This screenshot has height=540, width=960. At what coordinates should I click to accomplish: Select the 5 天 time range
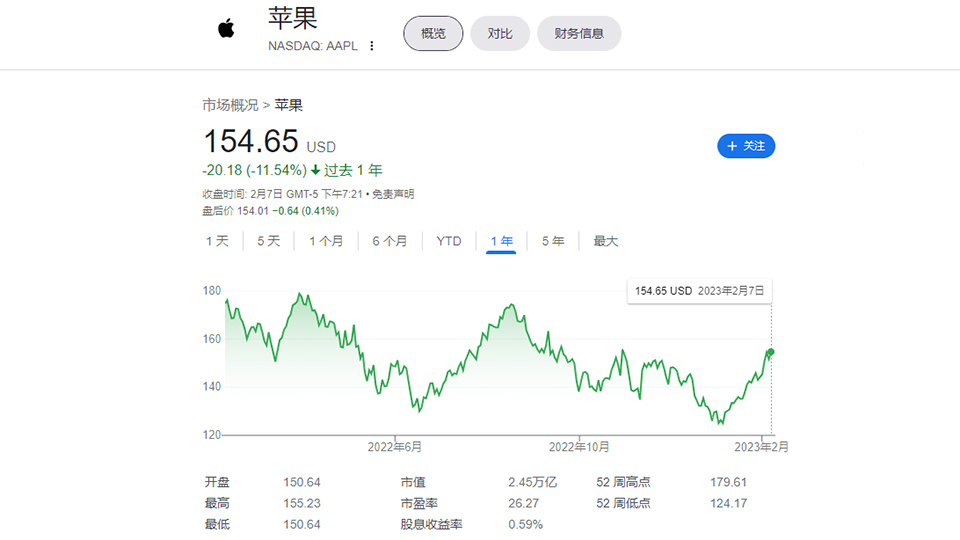[x=268, y=241]
